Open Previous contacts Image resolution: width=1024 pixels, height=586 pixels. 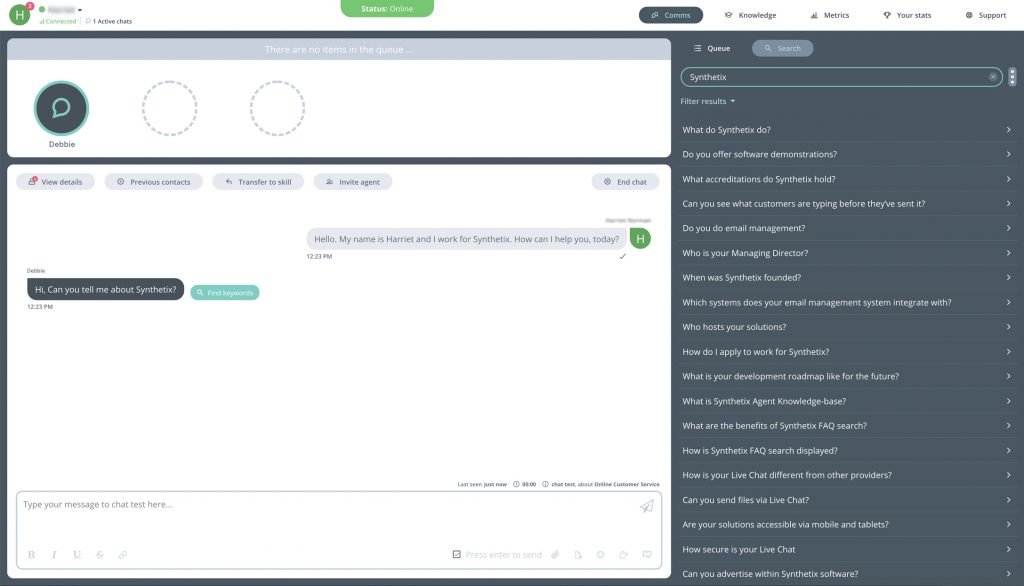pos(153,182)
